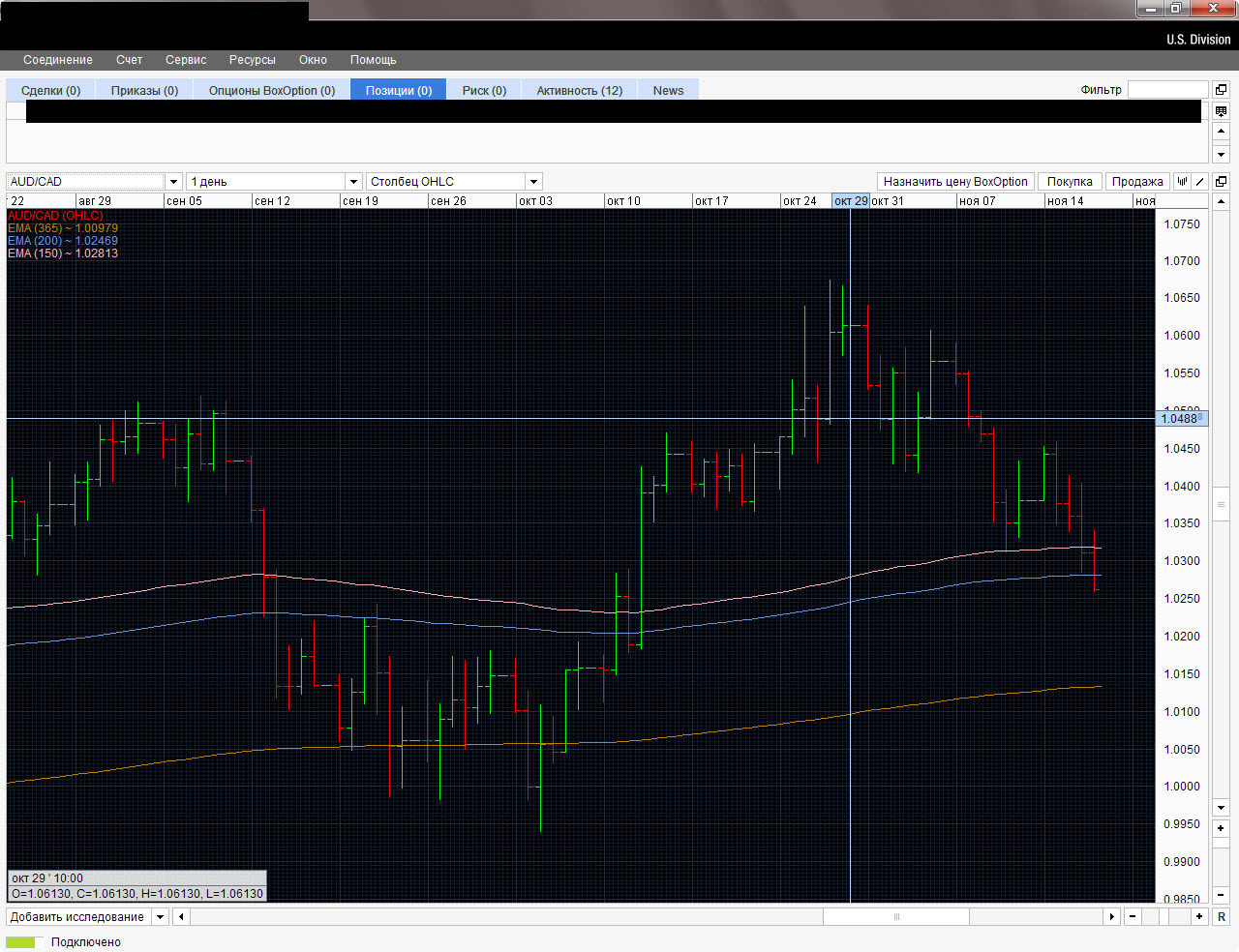Detach the chart panel with the pop-out icon
Image resolution: width=1239 pixels, height=952 pixels.
(1221, 181)
